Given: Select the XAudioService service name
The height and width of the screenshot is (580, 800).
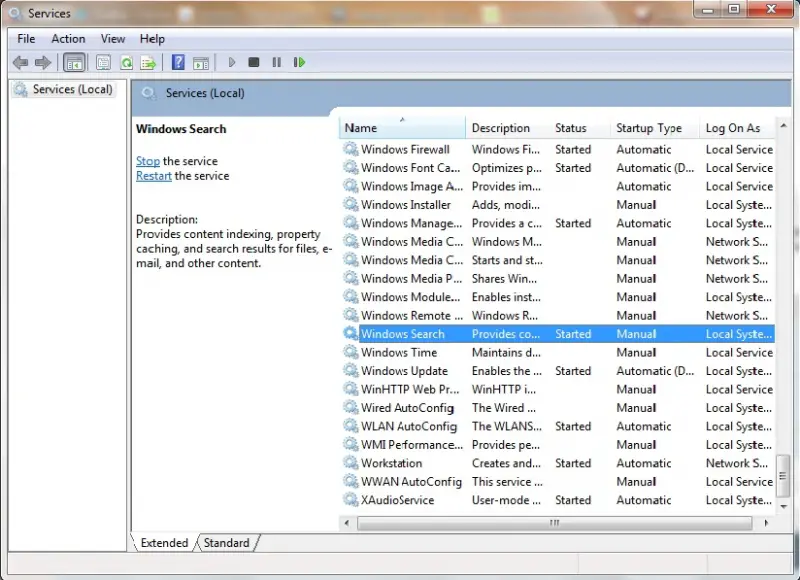Looking at the screenshot, I should tap(397, 500).
